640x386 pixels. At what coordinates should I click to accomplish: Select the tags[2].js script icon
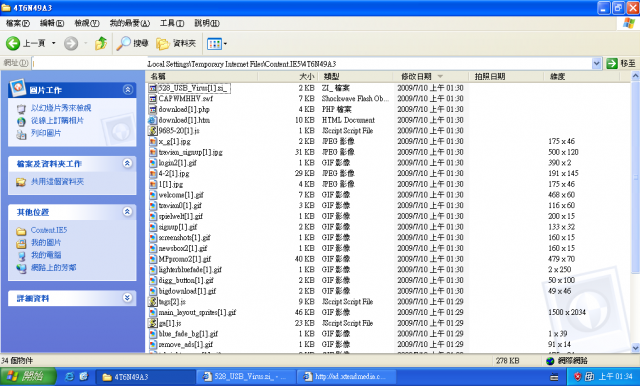pyautogui.click(x=153, y=302)
